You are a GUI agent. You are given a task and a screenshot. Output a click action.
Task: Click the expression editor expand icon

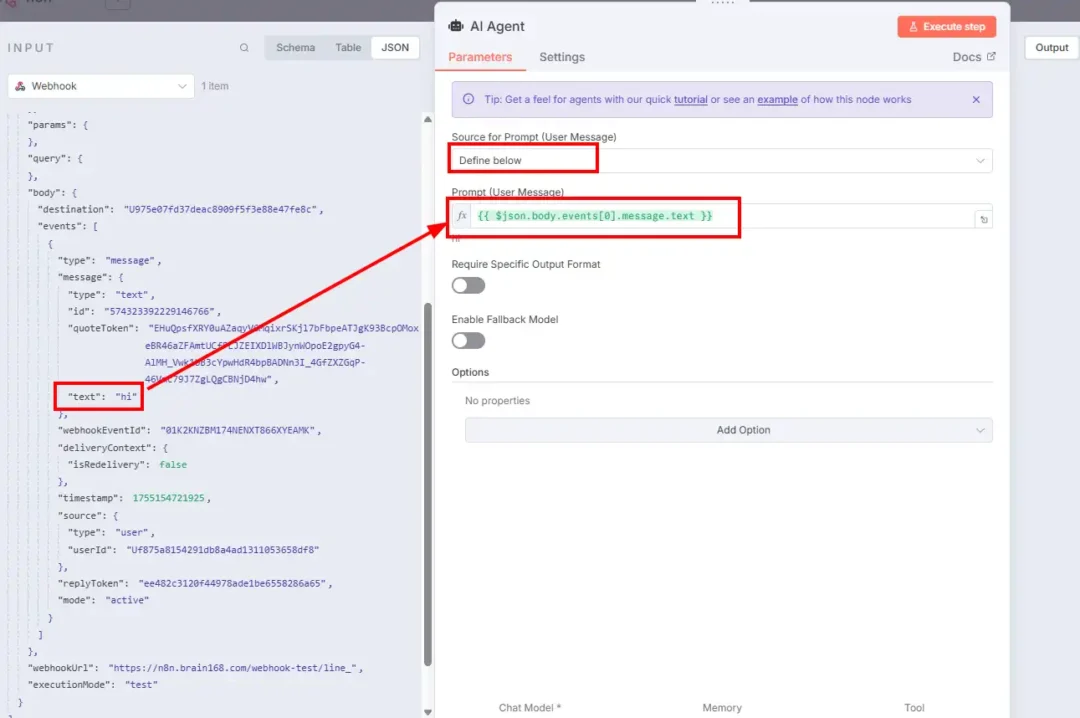click(x=984, y=219)
